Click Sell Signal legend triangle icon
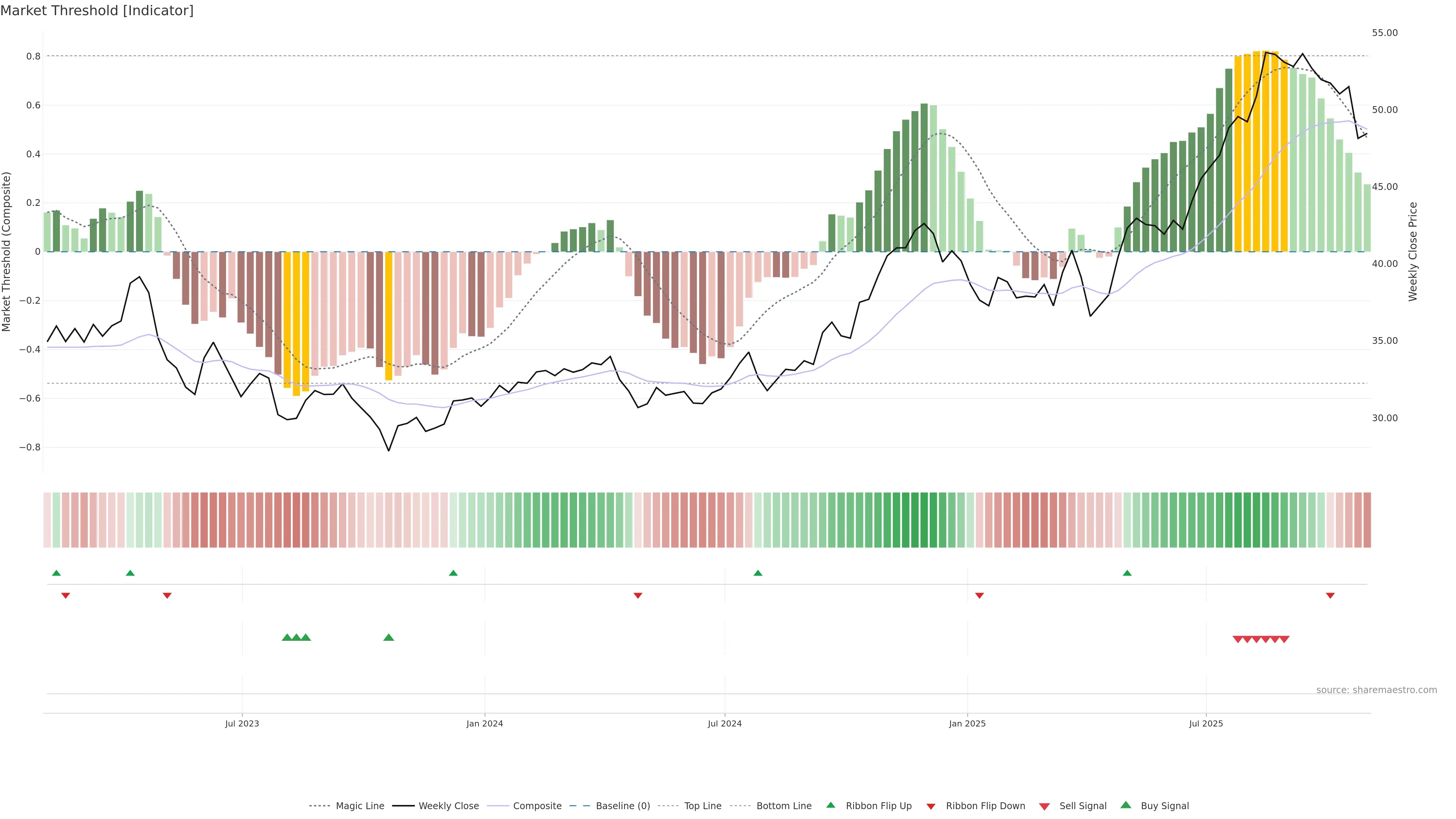This screenshot has width=1456, height=819. [1045, 806]
